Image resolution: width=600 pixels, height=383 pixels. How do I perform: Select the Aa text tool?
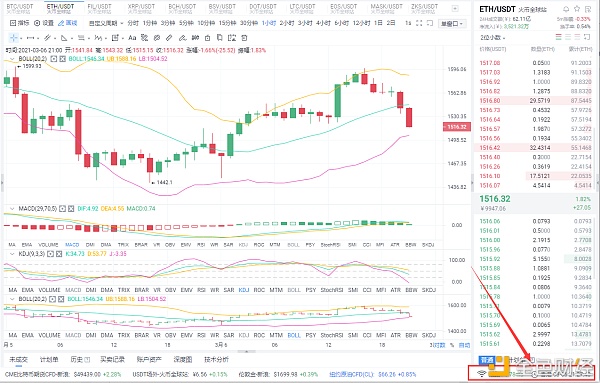coord(132,38)
